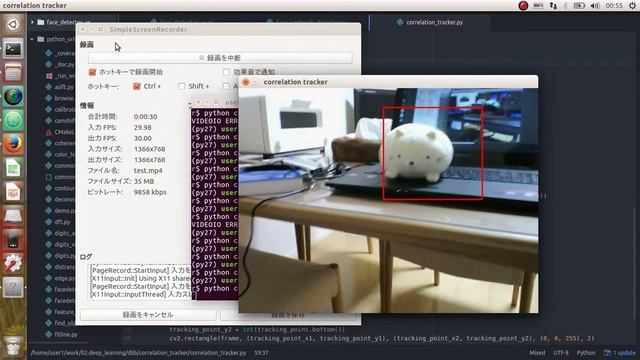This screenshot has height=360, width=640.
Task: Enable the 効果音で通知 checkbox
Action: [x=226, y=72]
